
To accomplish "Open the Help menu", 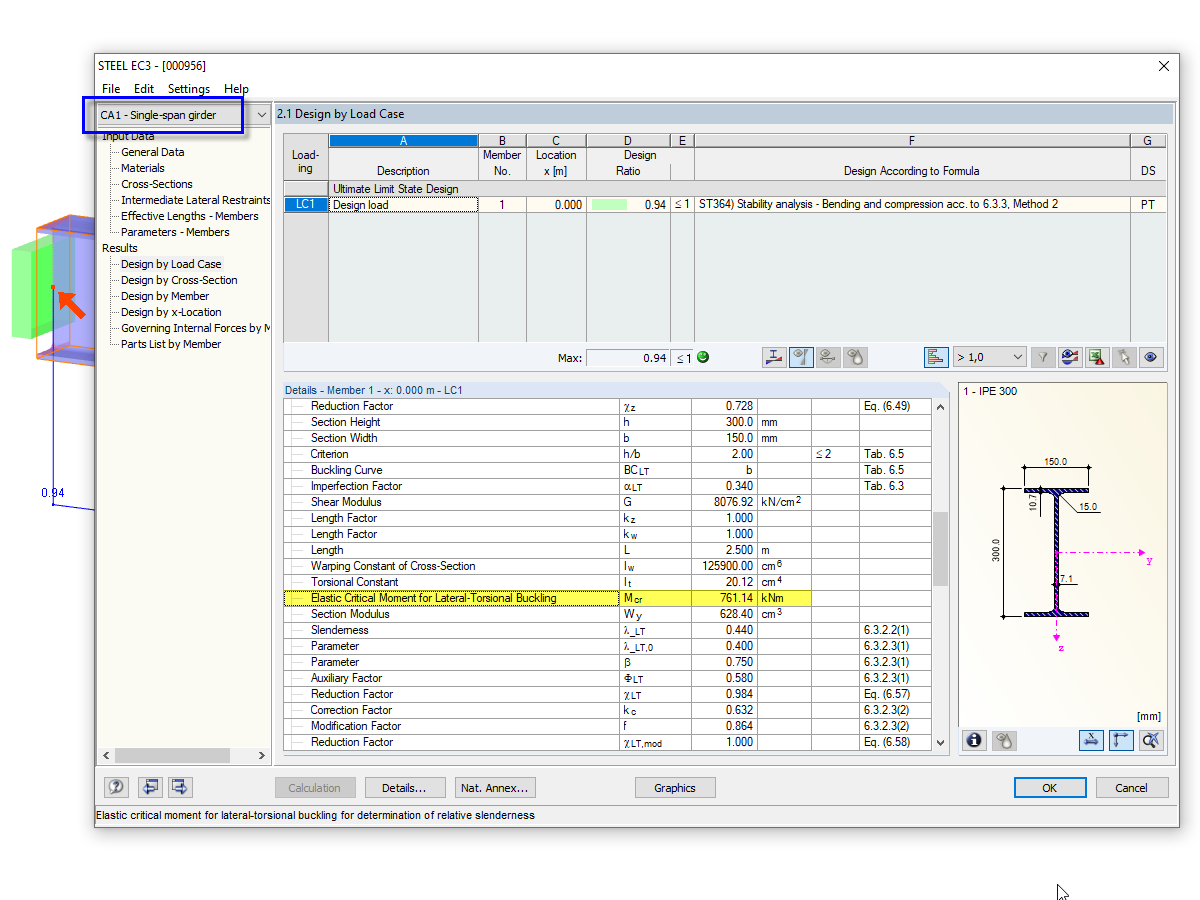I will tap(236, 89).
